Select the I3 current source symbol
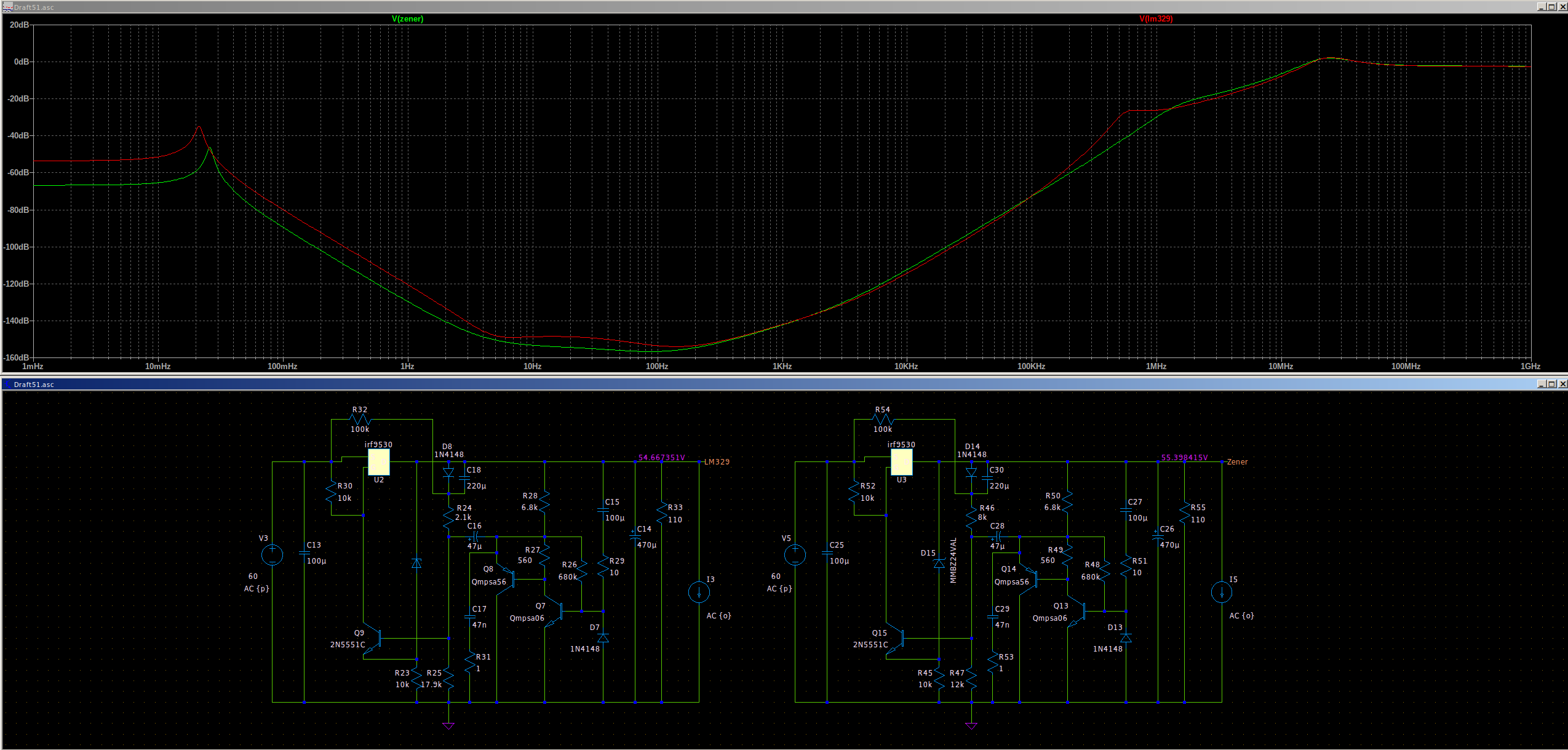Viewport: 1568px width, 750px height. tap(699, 592)
